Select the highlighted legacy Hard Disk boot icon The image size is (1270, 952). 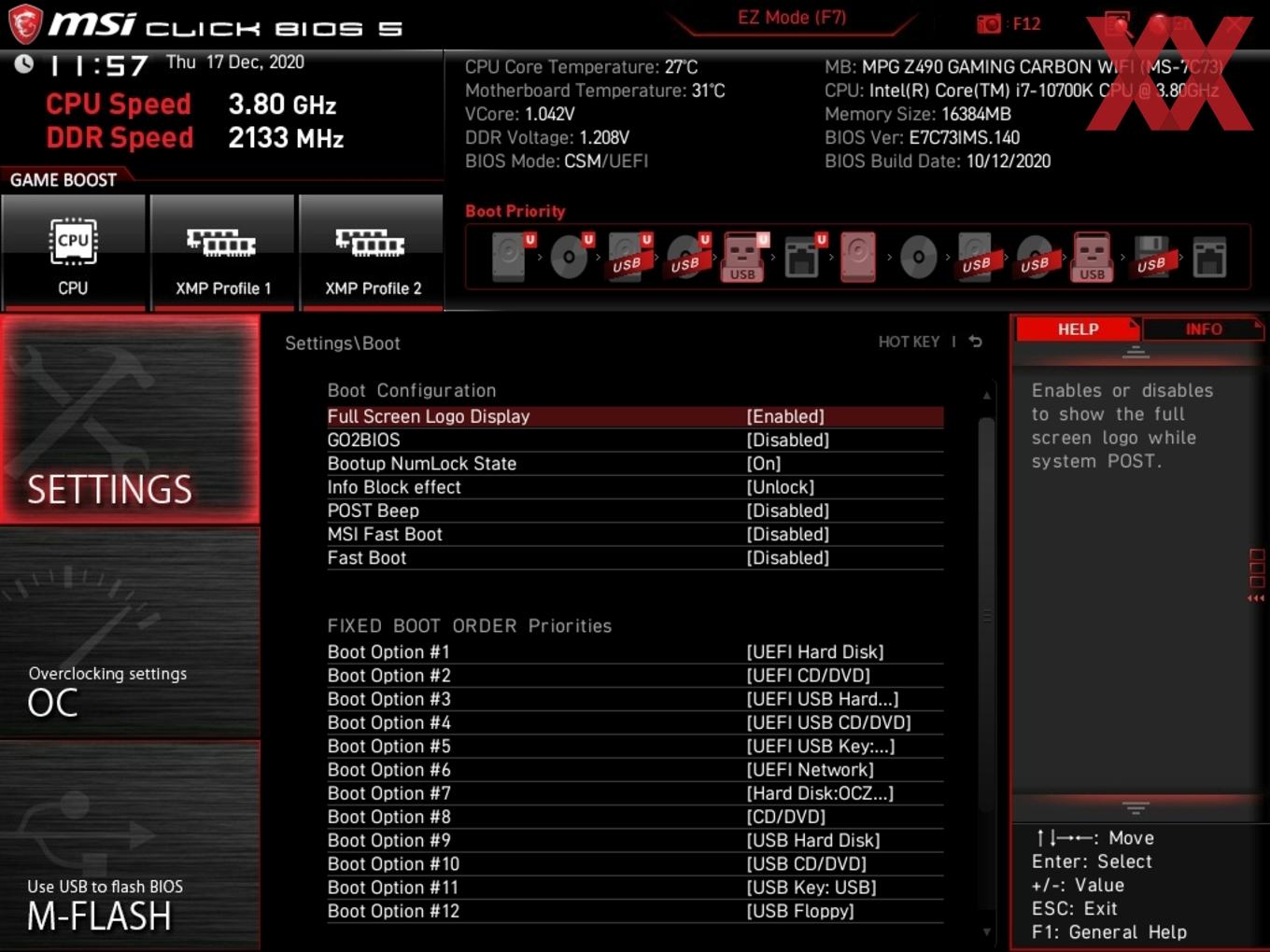[x=858, y=257]
